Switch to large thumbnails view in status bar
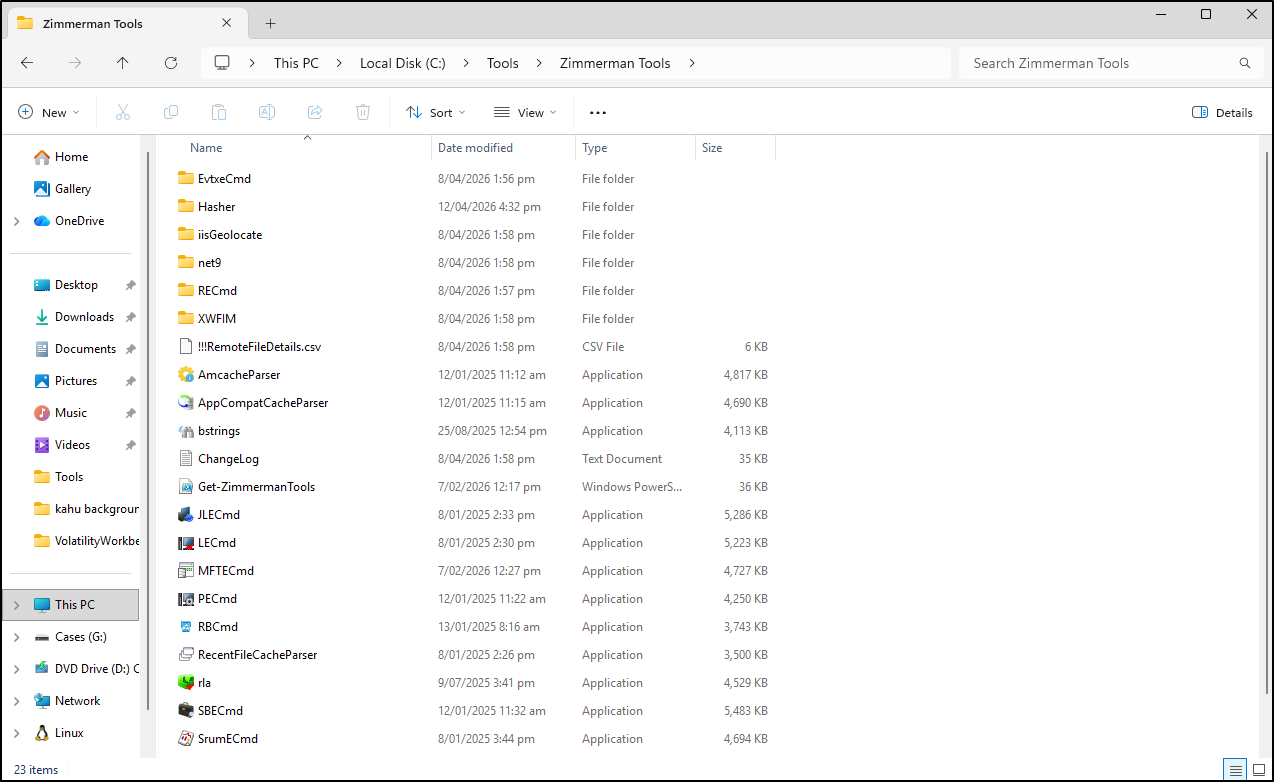The height and width of the screenshot is (782, 1274). [x=1258, y=770]
